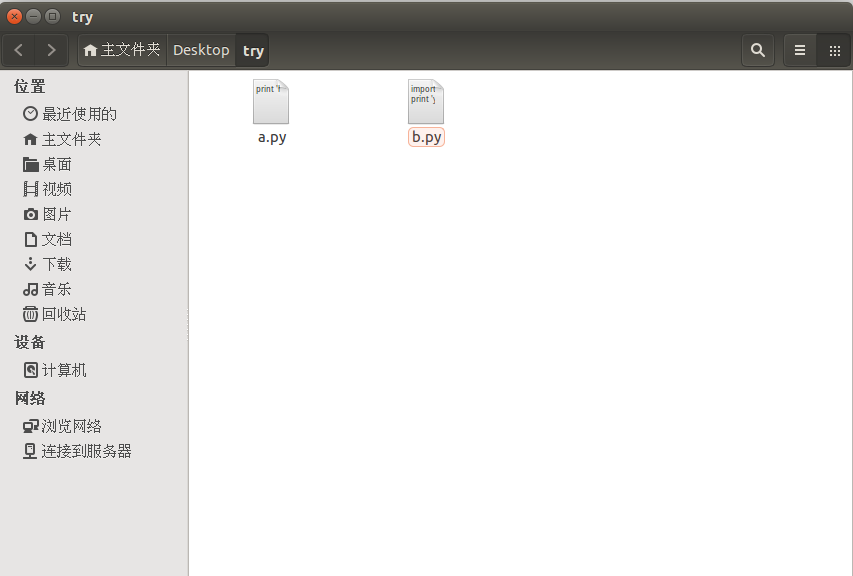Viewport: 853px width, 576px height.
Task: Go to 主文件夹 in the path bar
Action: point(122,51)
